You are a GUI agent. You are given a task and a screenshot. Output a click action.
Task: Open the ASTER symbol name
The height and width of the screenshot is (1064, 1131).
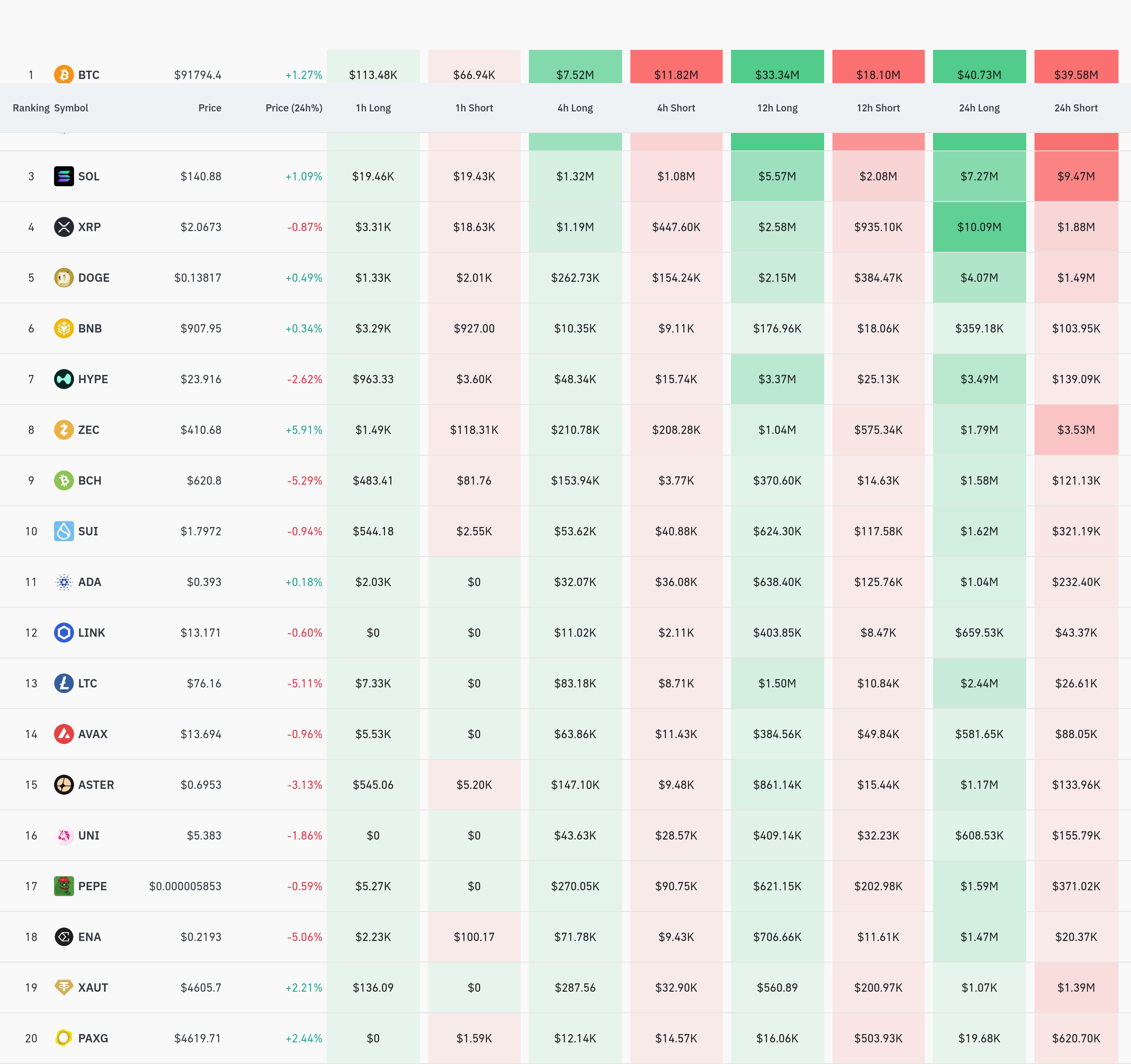pyautogui.click(x=96, y=785)
